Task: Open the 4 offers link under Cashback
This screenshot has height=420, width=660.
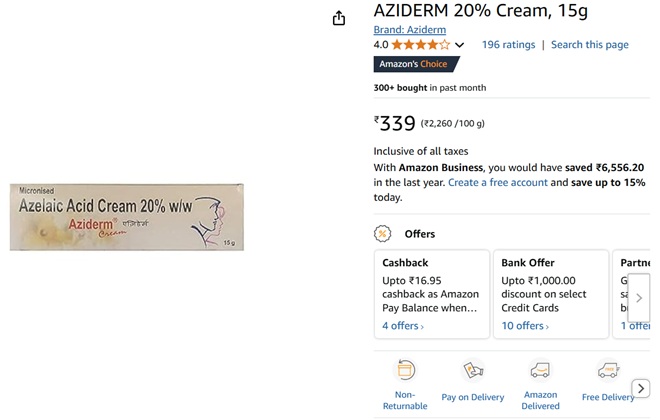Action: pyautogui.click(x=403, y=326)
